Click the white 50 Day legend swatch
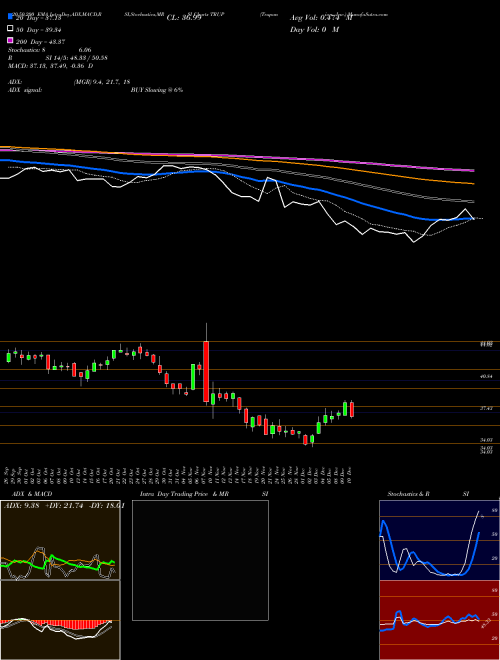500x660 pixels. click(x=11, y=28)
